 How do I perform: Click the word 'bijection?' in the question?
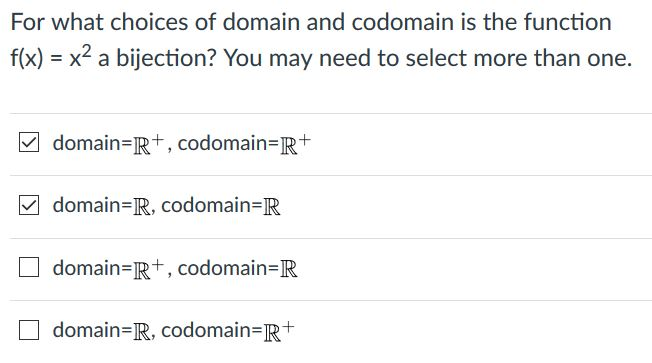166,58
